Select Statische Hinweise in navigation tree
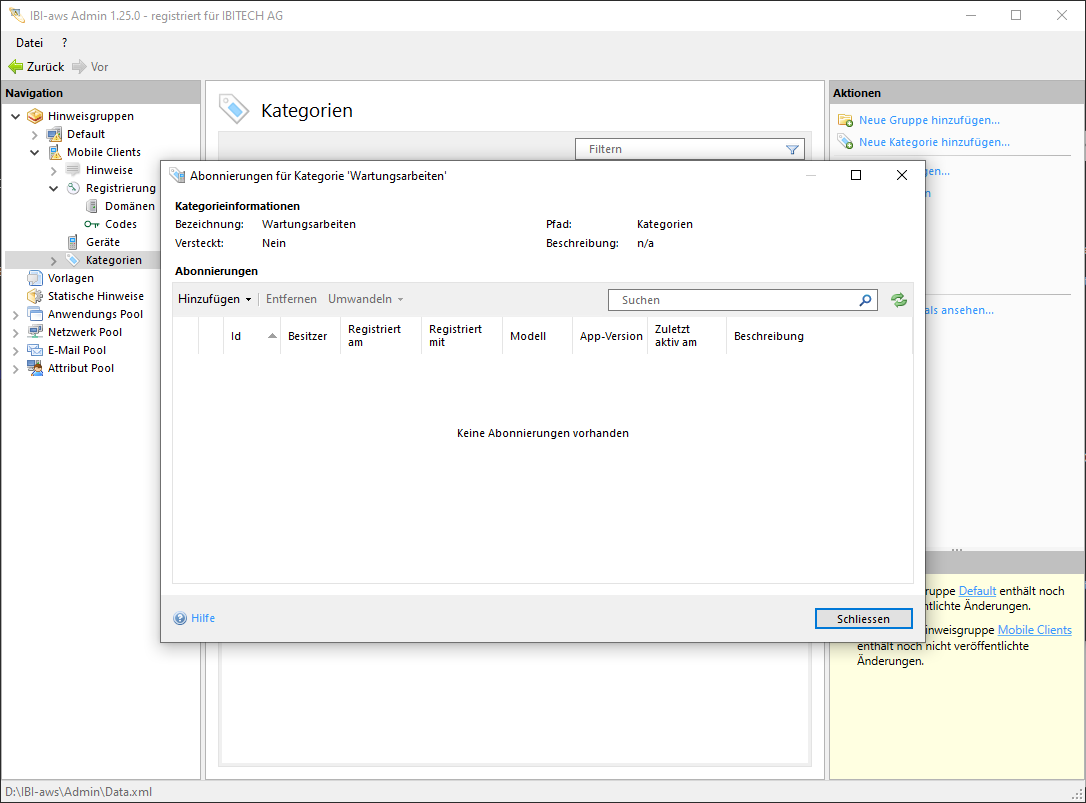 tap(95, 296)
